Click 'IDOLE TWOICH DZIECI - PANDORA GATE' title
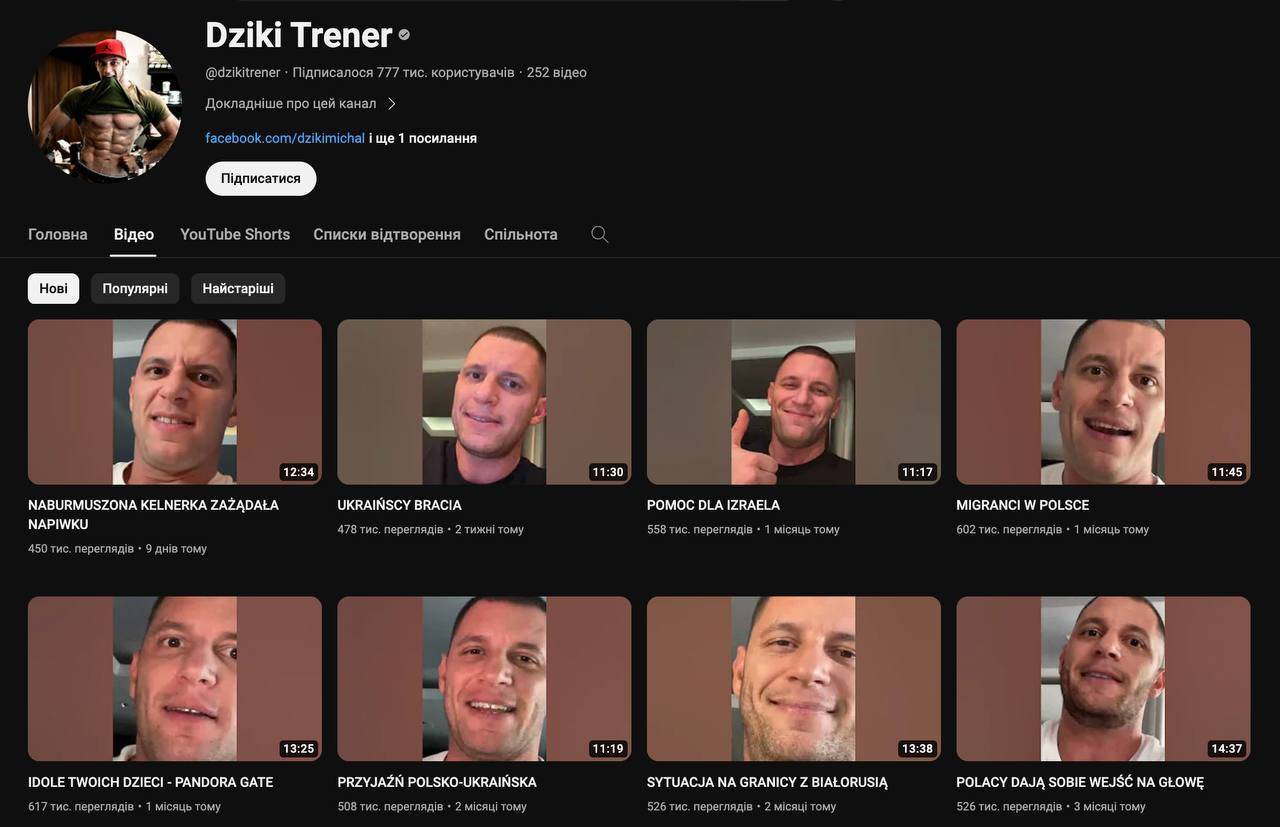The image size is (1280, 827). 150,782
